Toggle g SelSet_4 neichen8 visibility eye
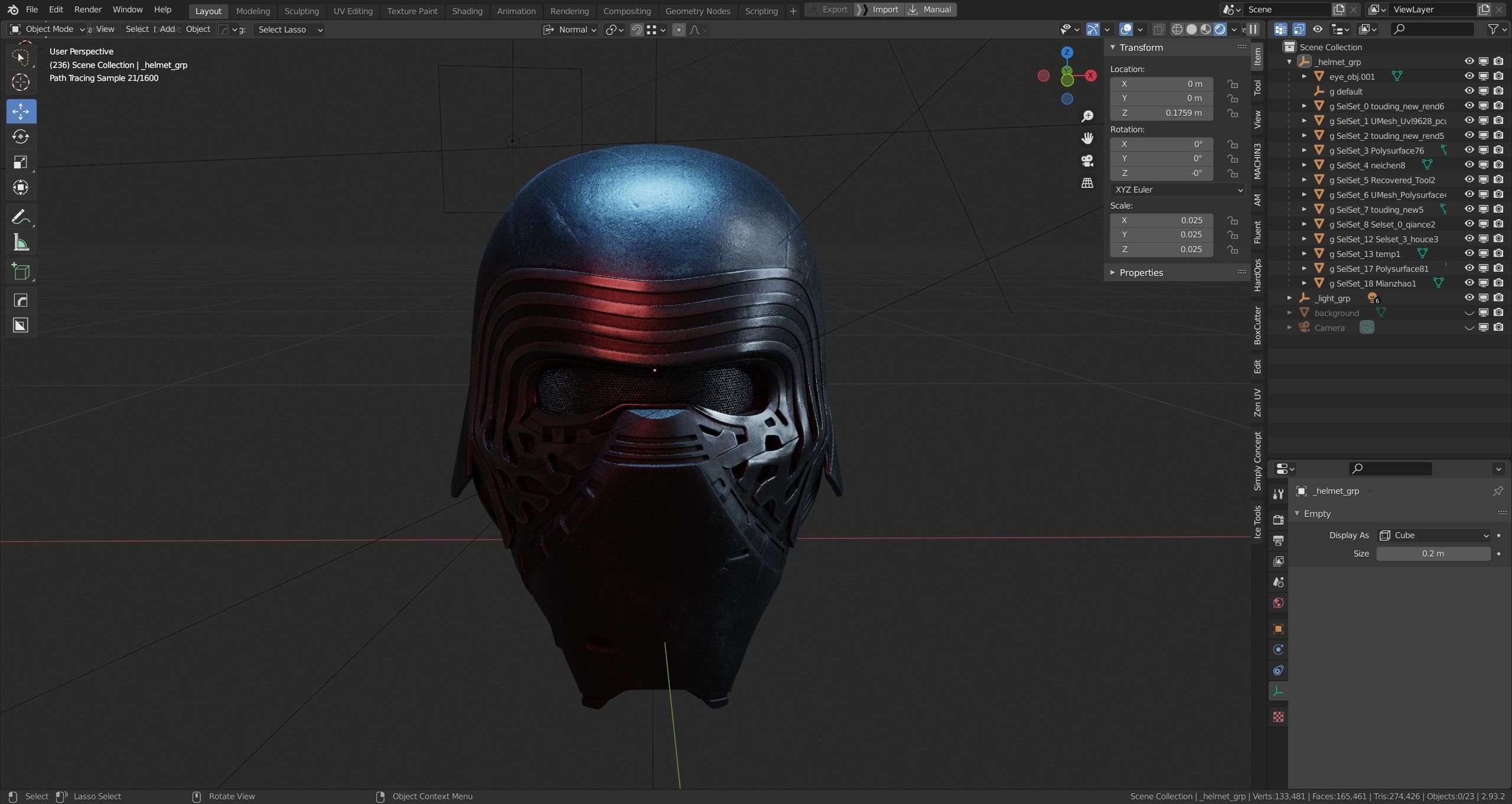Viewport: 1512px width, 804px height. pos(1469,165)
